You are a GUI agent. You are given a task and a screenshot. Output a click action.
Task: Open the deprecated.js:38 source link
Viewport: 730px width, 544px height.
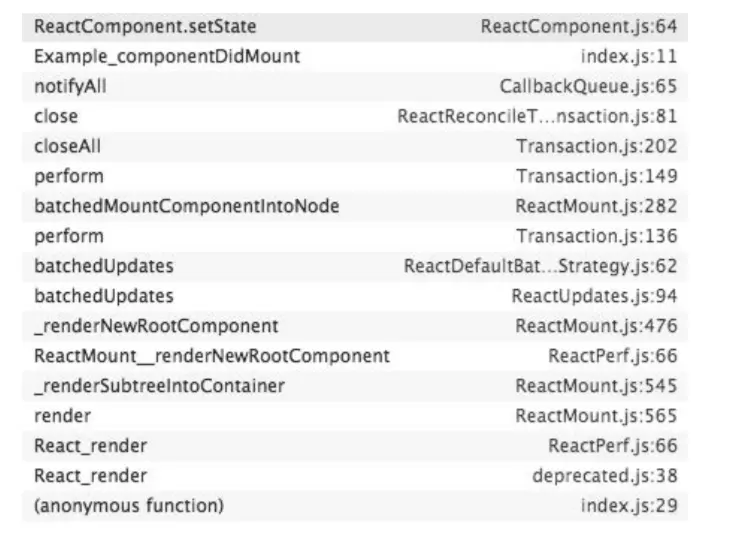point(604,476)
